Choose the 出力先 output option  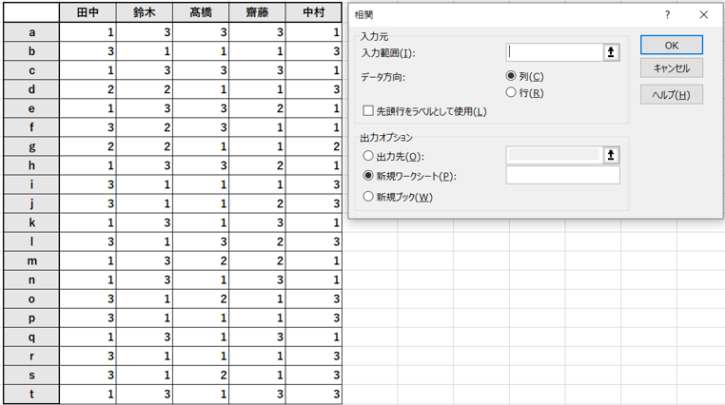(x=368, y=156)
